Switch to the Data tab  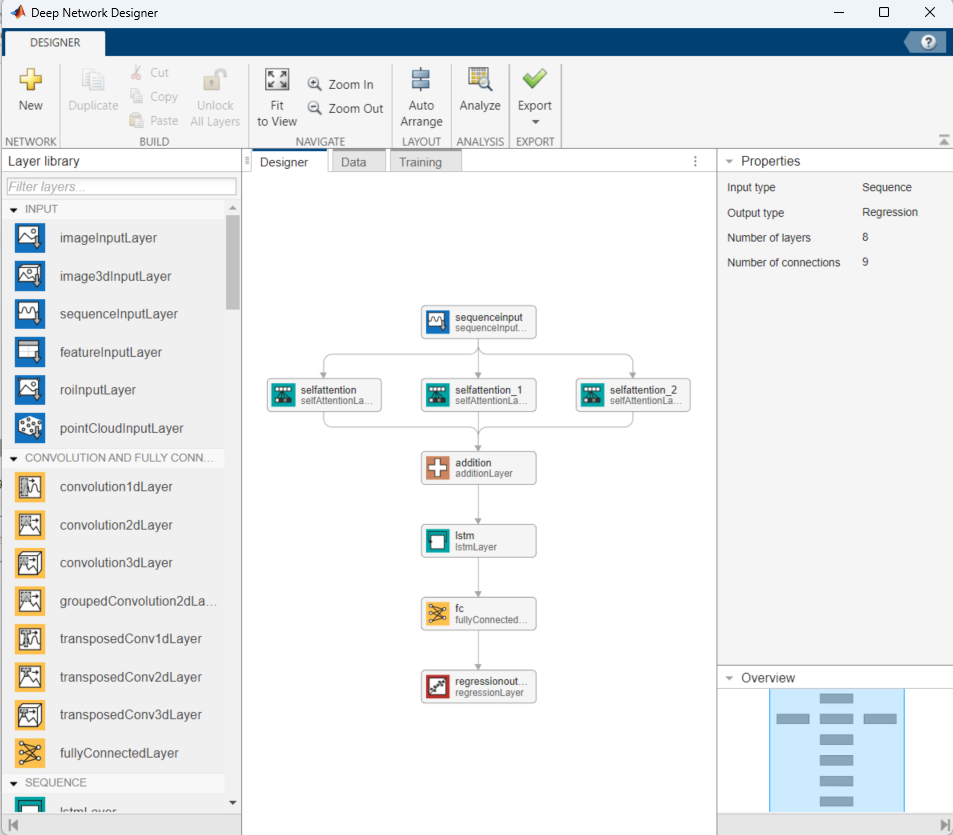point(354,162)
